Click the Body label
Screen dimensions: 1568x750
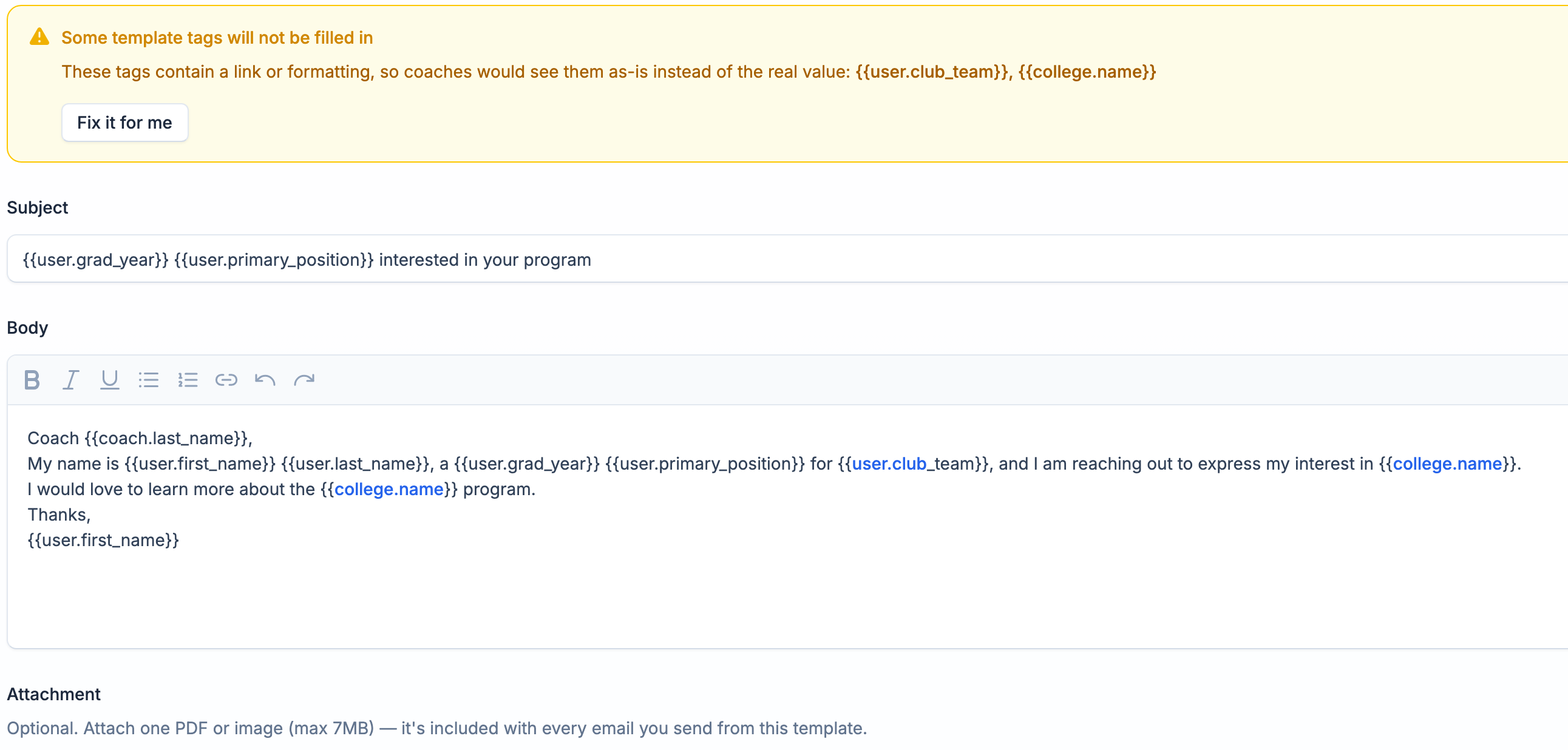coord(27,328)
